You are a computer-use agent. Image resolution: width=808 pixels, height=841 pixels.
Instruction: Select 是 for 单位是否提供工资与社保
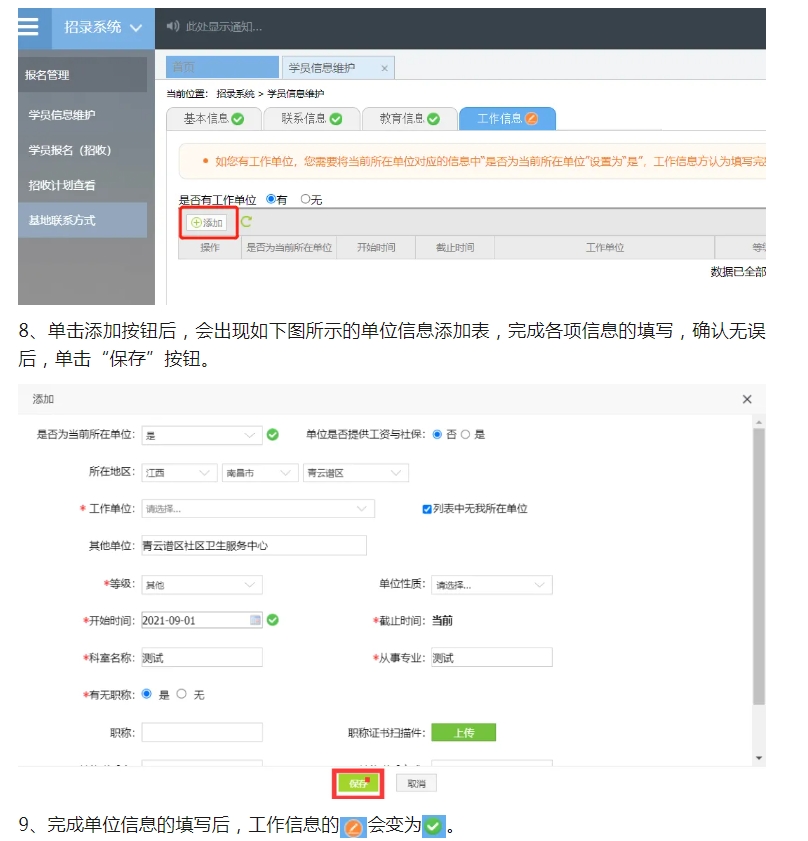pos(465,435)
